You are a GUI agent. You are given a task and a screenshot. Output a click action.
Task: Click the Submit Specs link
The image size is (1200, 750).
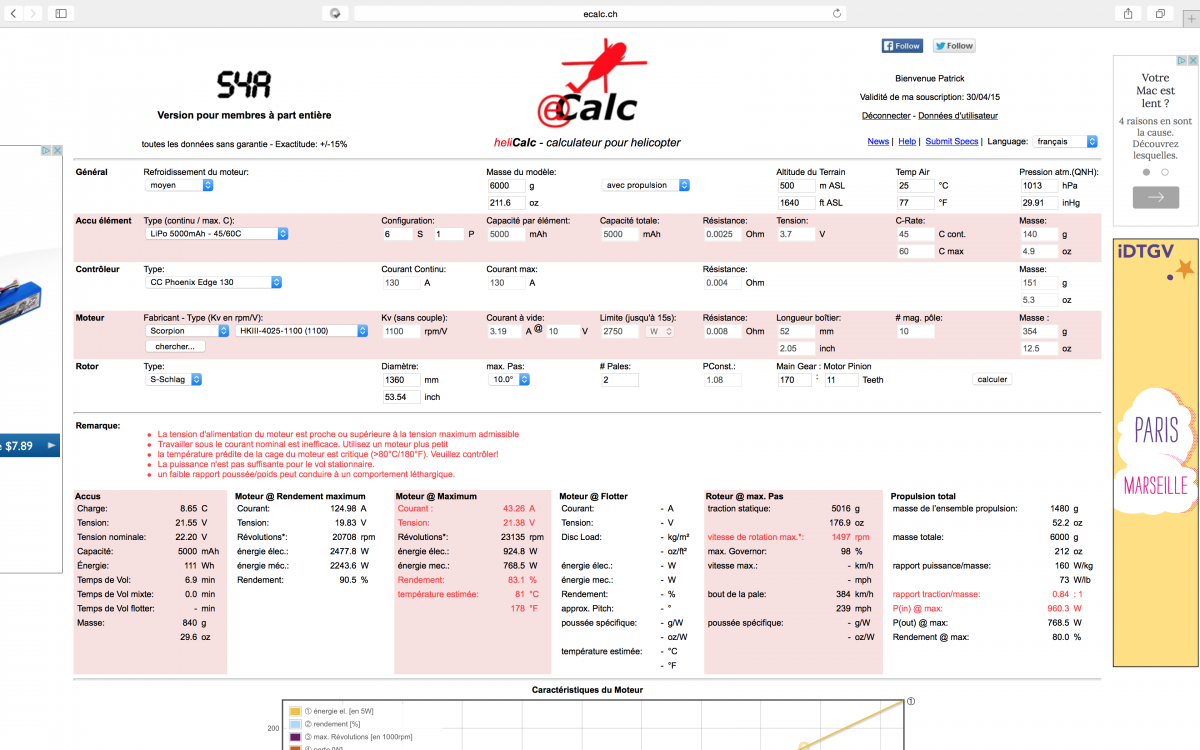[952, 142]
